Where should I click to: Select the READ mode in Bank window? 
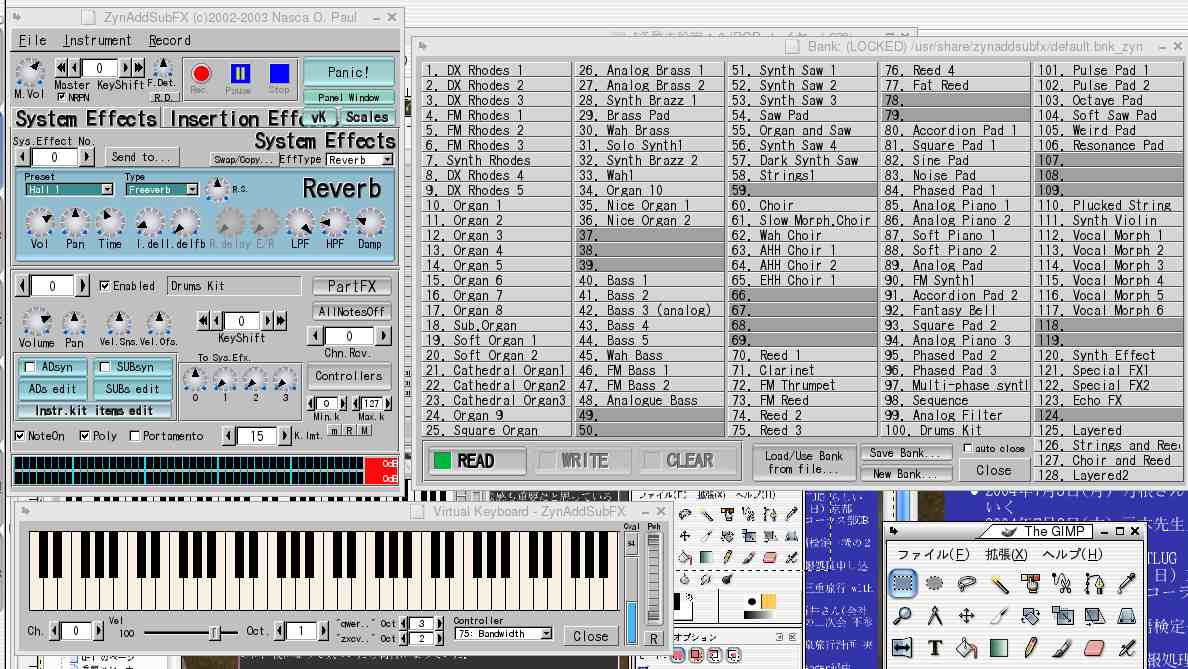pos(475,461)
